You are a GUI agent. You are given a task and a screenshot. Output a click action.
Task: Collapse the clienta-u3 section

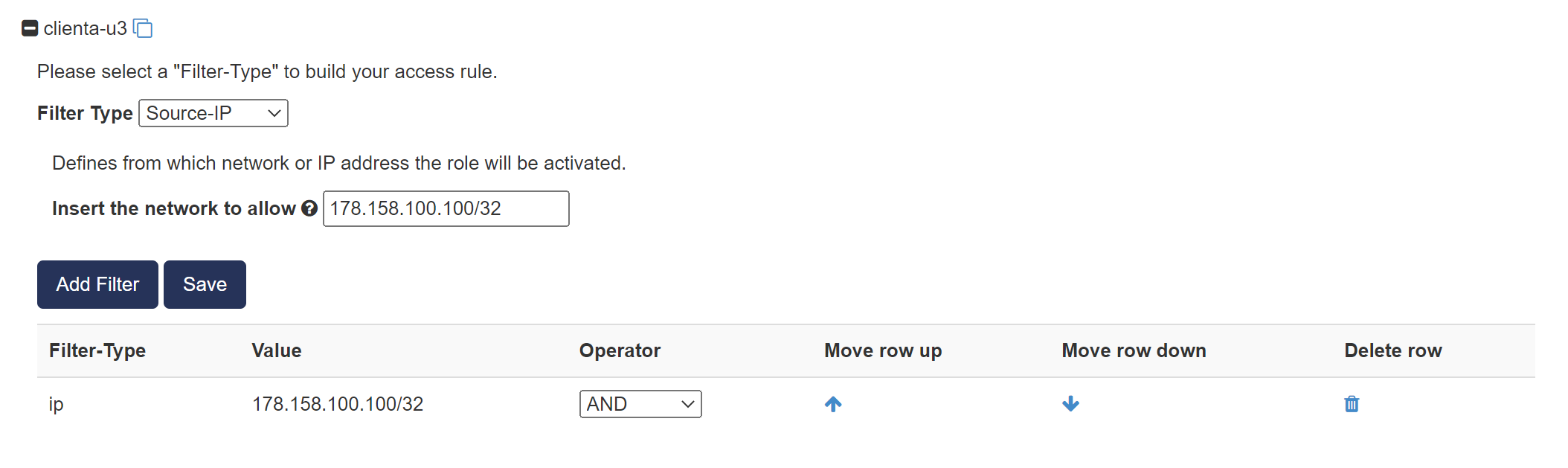[x=30, y=28]
